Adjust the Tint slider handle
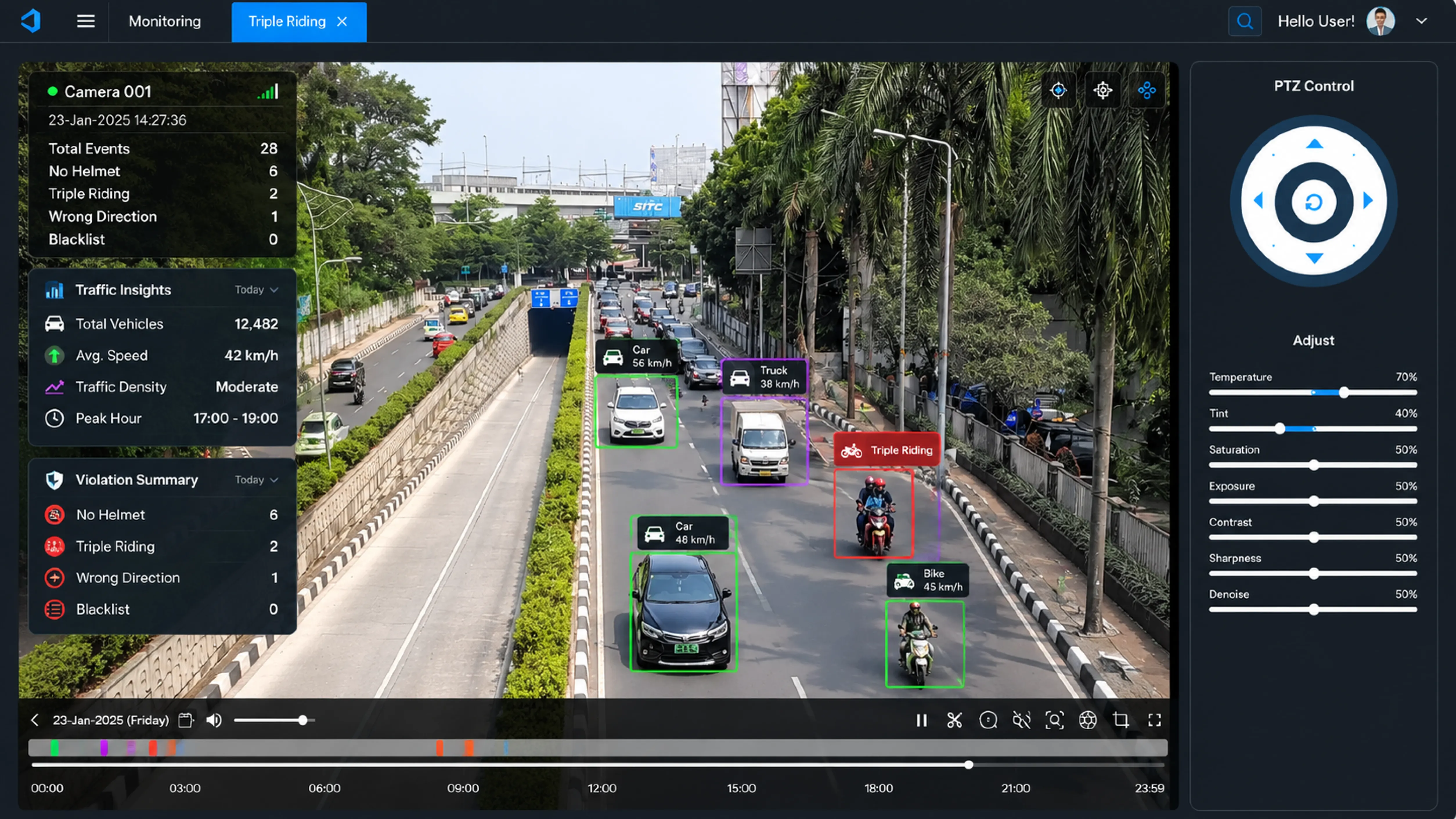This screenshot has width=1456, height=819. pyautogui.click(x=1280, y=429)
